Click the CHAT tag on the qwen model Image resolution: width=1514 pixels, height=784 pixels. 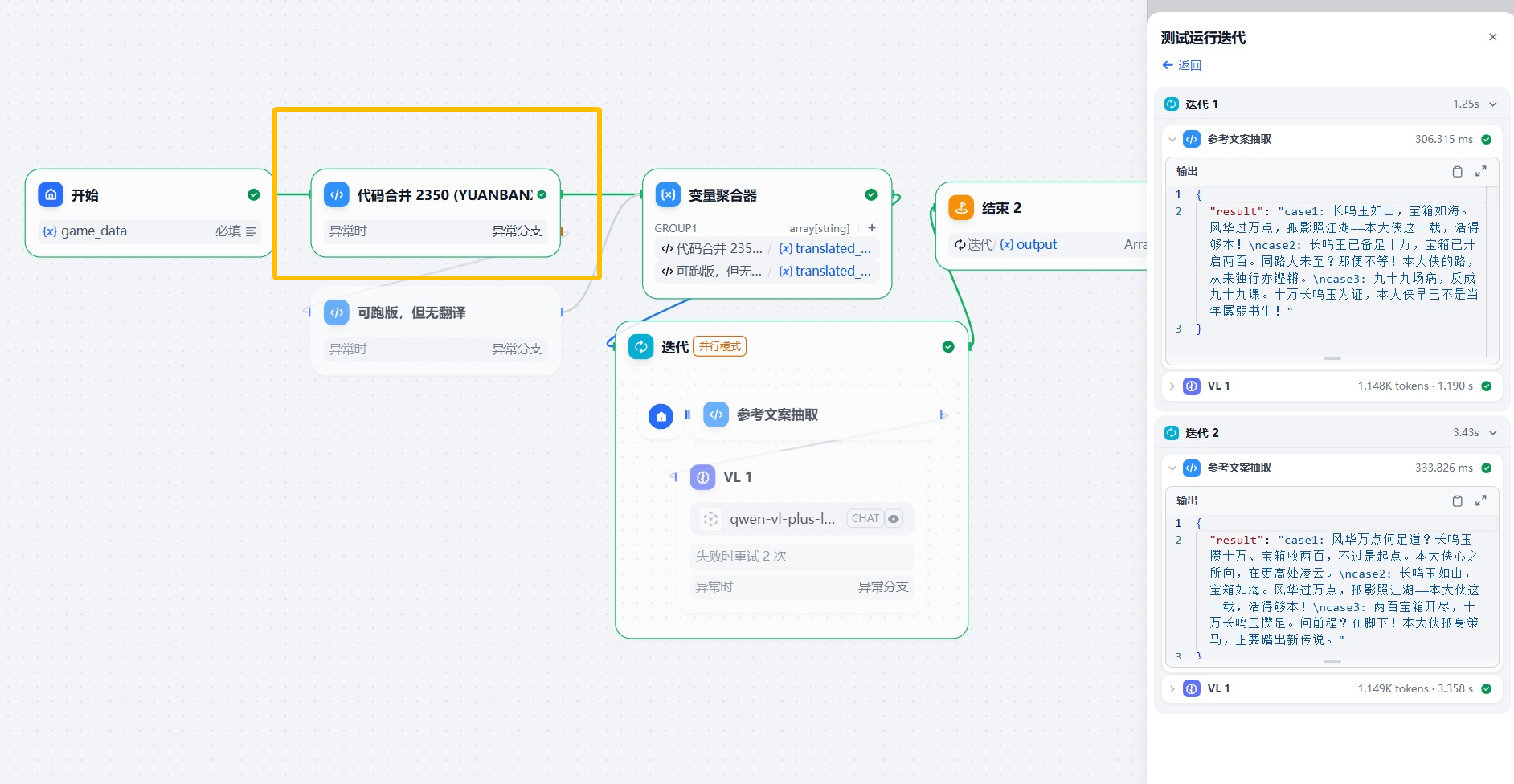click(865, 519)
